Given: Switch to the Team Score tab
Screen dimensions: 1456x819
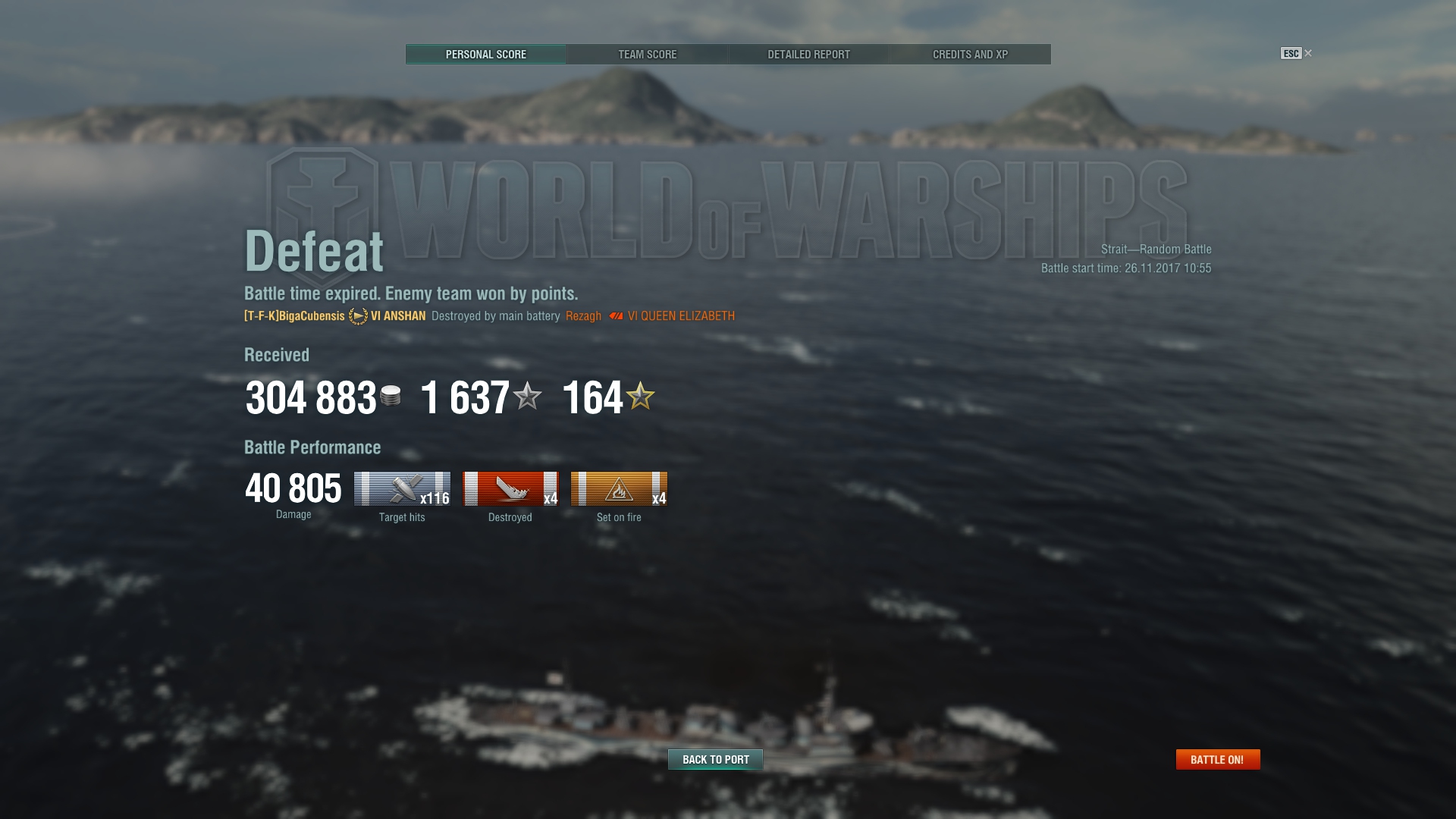Looking at the screenshot, I should coord(647,55).
